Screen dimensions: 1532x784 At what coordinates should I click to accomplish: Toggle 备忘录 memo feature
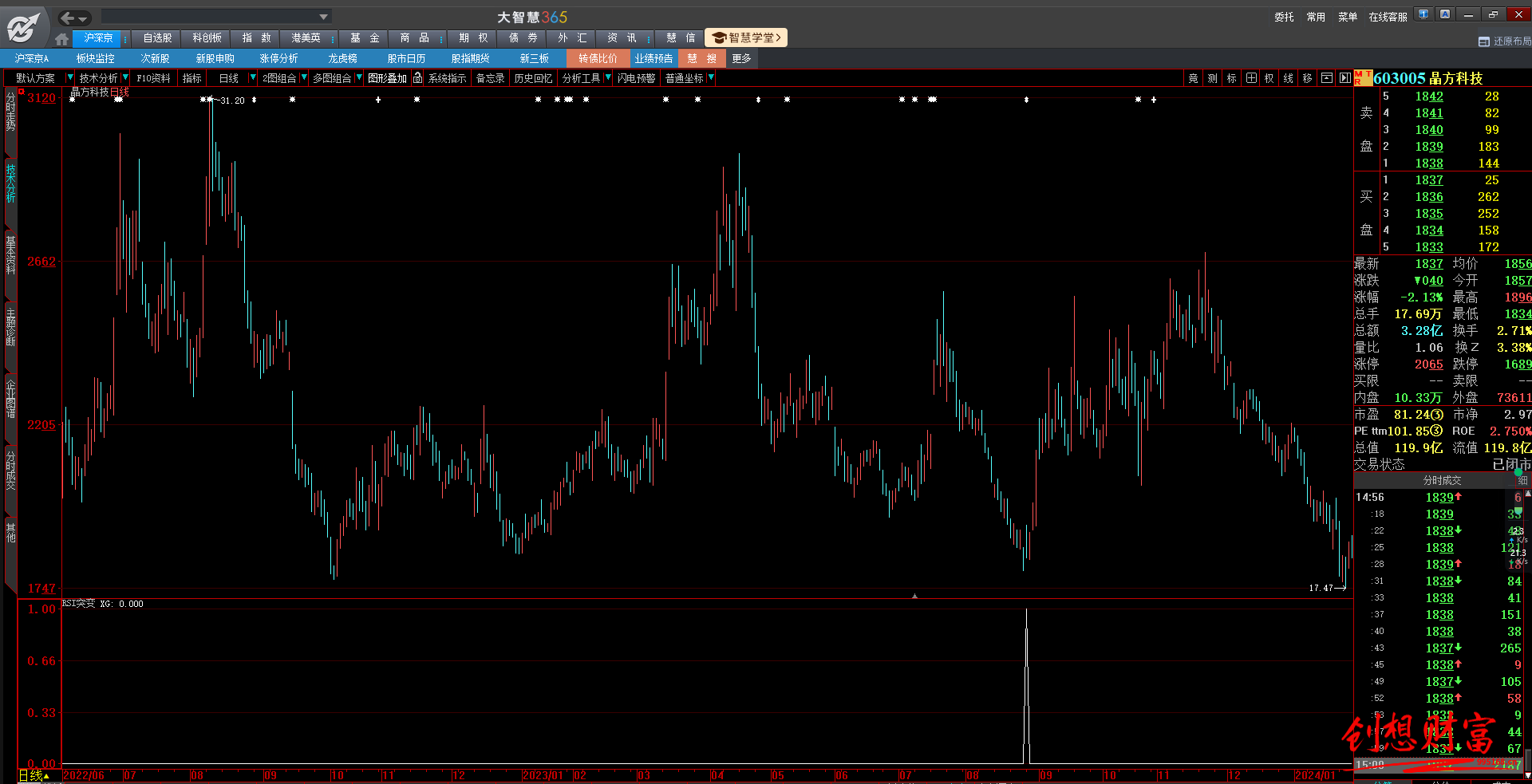490,78
